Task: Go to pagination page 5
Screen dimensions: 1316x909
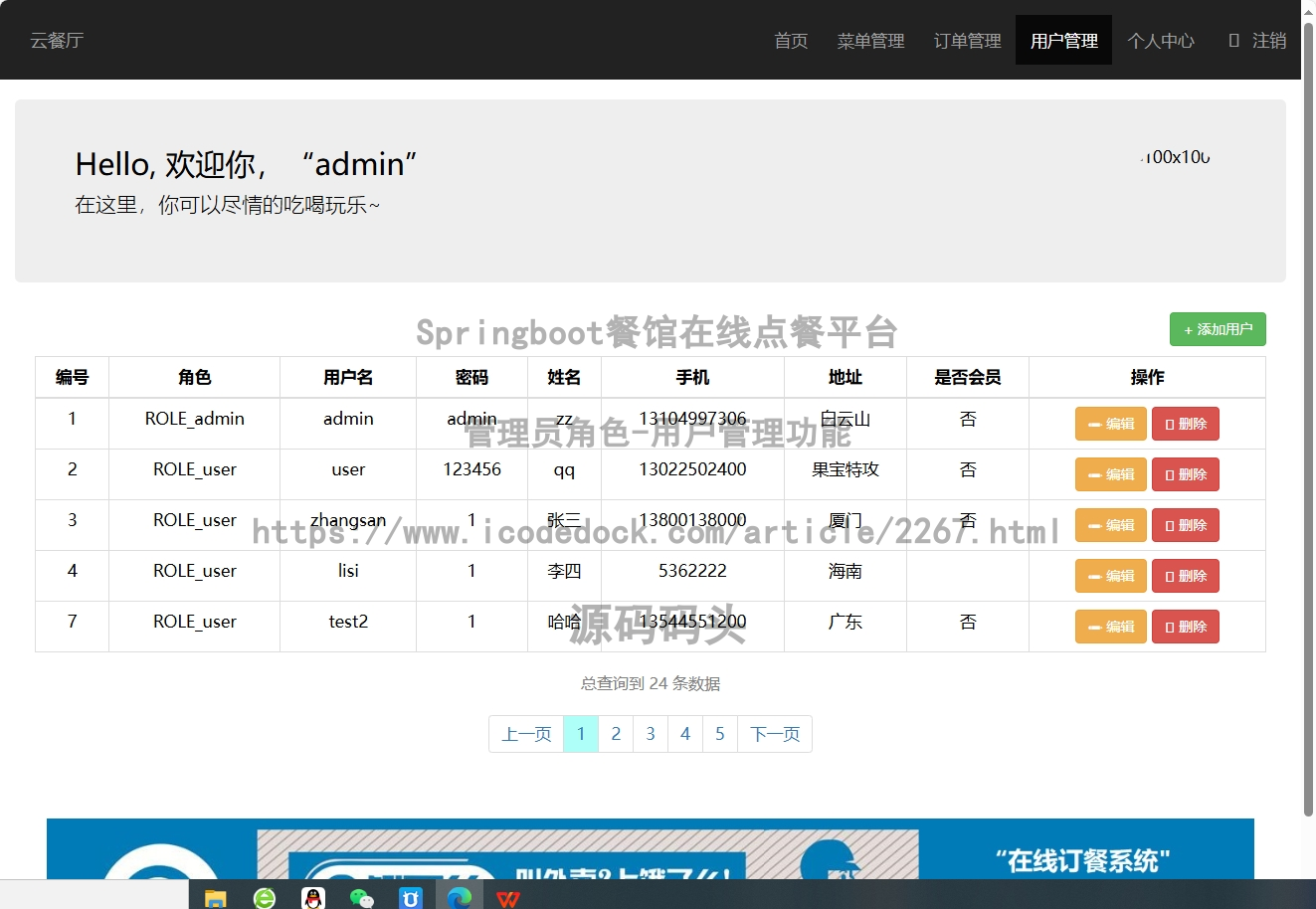Action: (x=720, y=734)
